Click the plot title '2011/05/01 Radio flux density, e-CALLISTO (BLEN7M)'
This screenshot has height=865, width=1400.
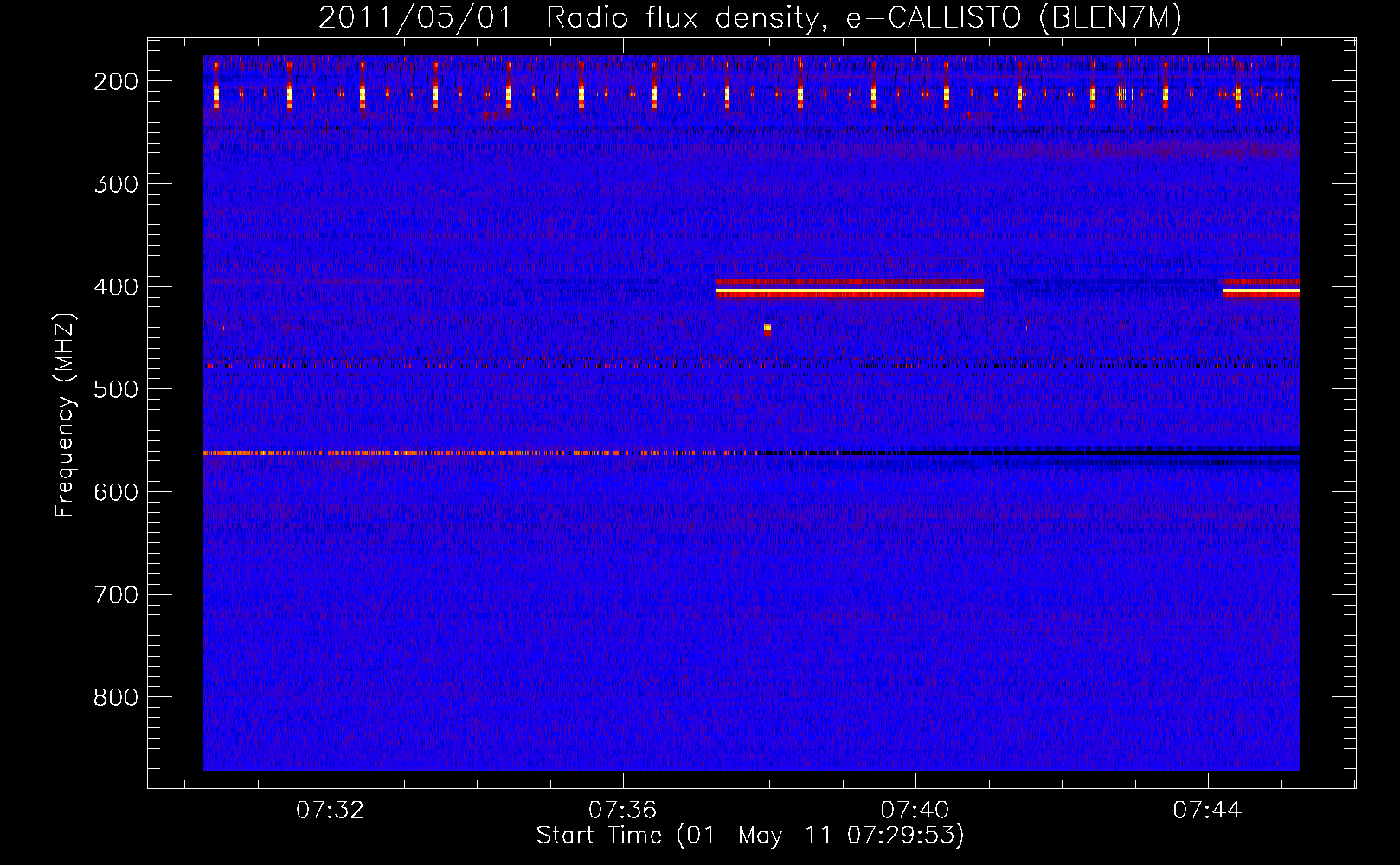click(x=750, y=17)
